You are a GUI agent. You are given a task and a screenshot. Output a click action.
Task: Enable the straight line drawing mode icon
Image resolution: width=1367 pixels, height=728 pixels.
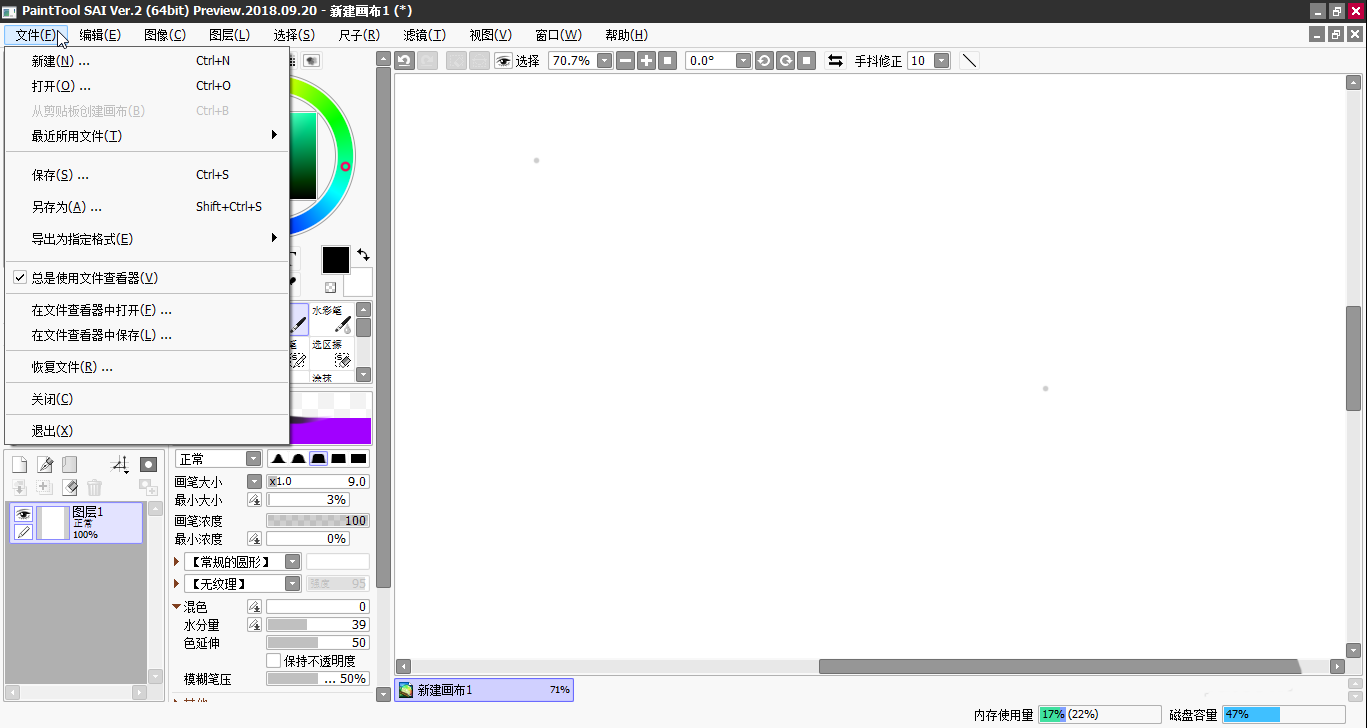pyautogui.click(x=969, y=61)
